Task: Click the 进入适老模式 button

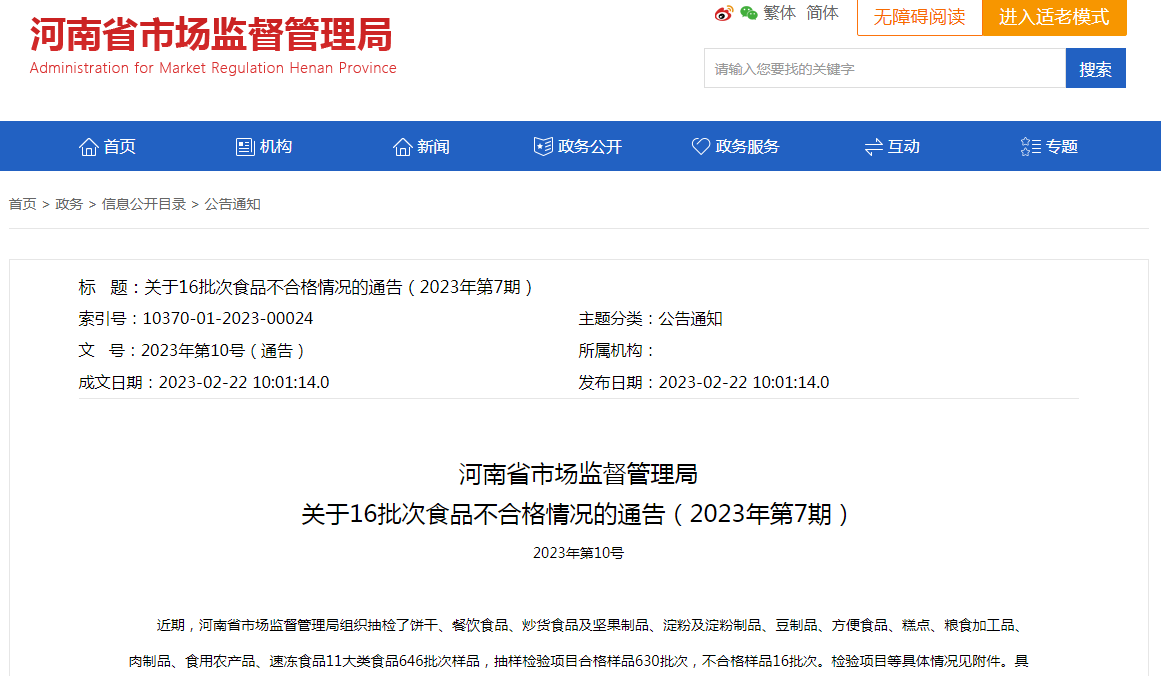Action: 1054,17
